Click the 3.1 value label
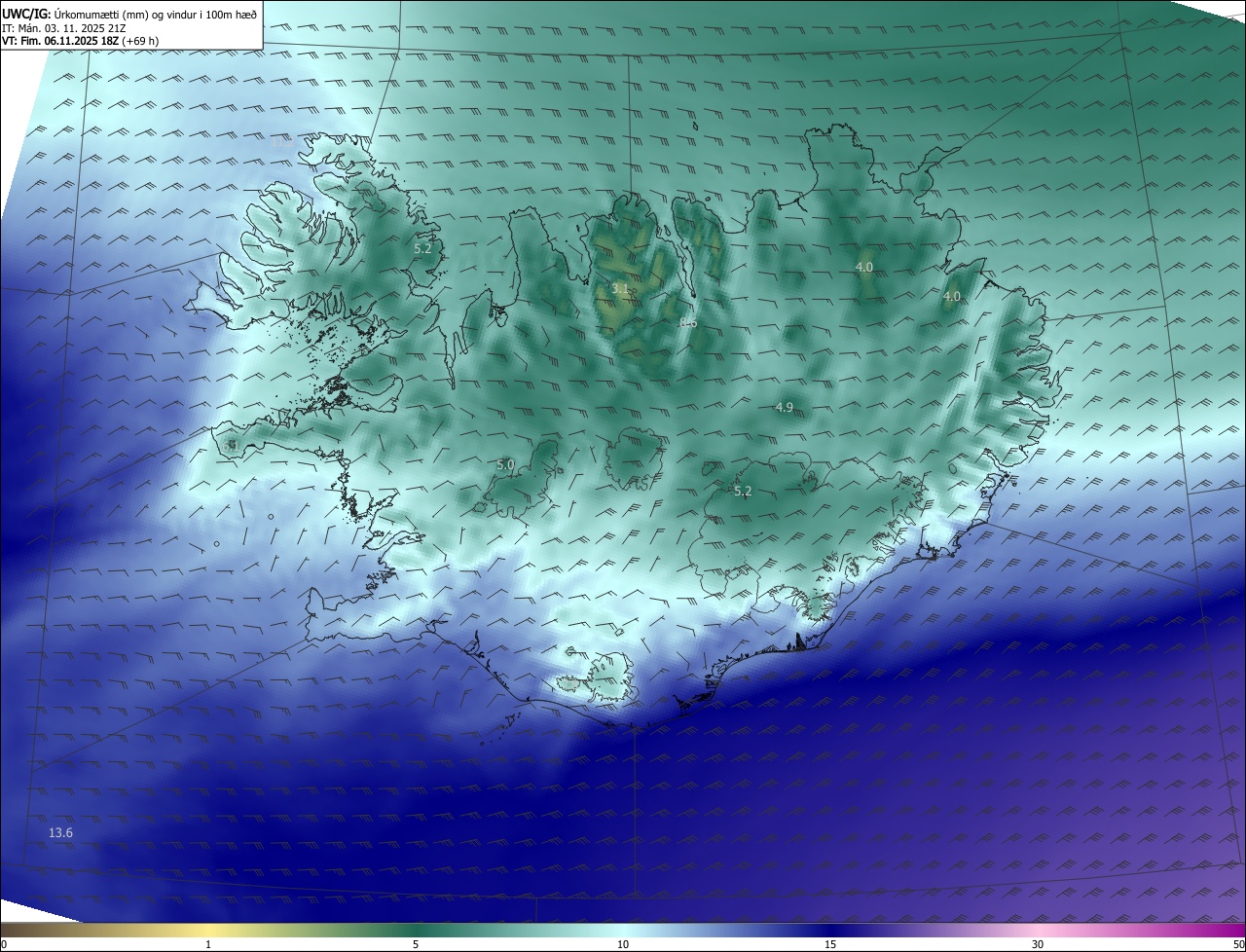The height and width of the screenshot is (952, 1246). [x=620, y=289]
